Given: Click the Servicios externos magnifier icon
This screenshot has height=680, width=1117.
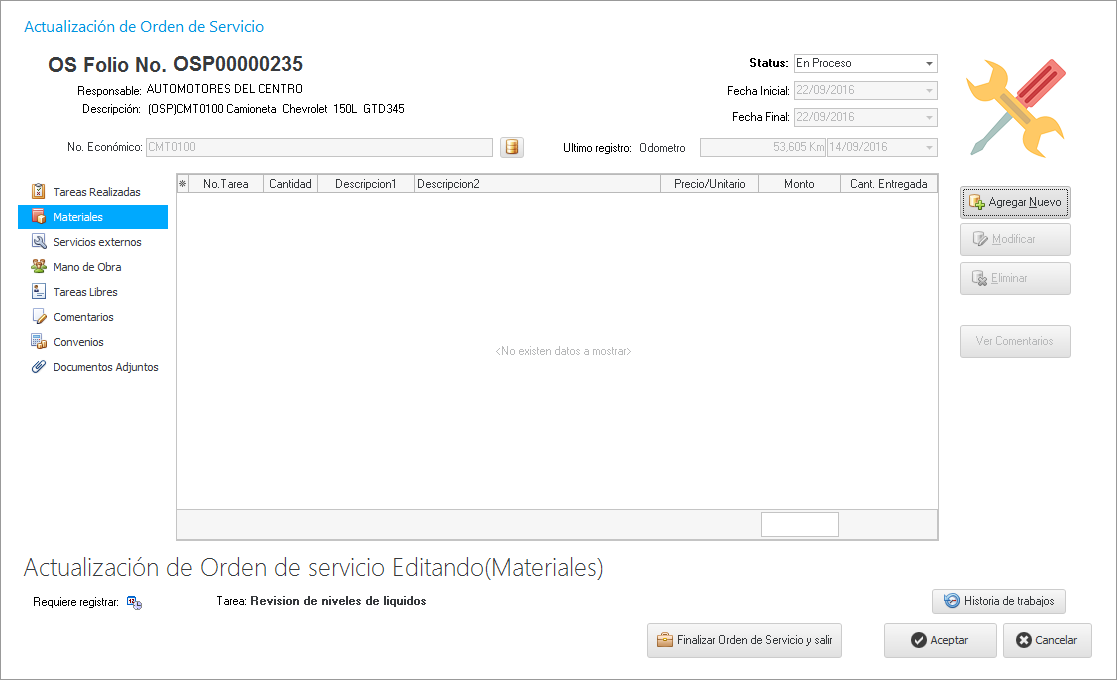Looking at the screenshot, I should 39,242.
